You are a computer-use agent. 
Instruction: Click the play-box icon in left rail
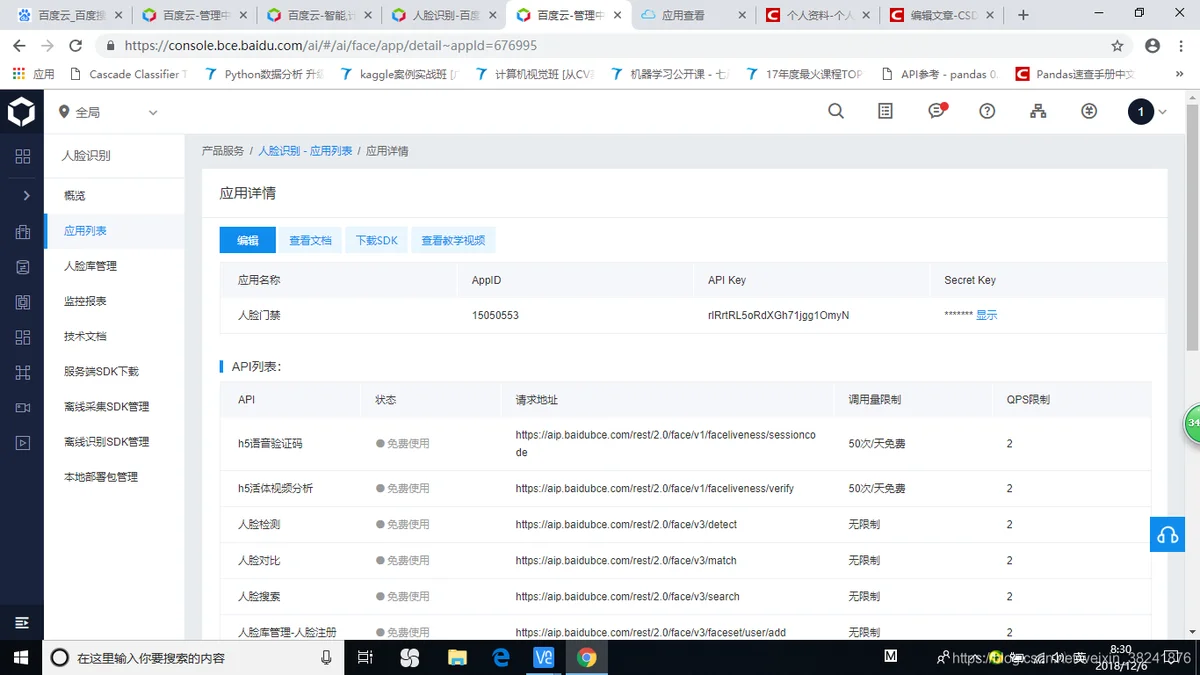(x=22, y=443)
